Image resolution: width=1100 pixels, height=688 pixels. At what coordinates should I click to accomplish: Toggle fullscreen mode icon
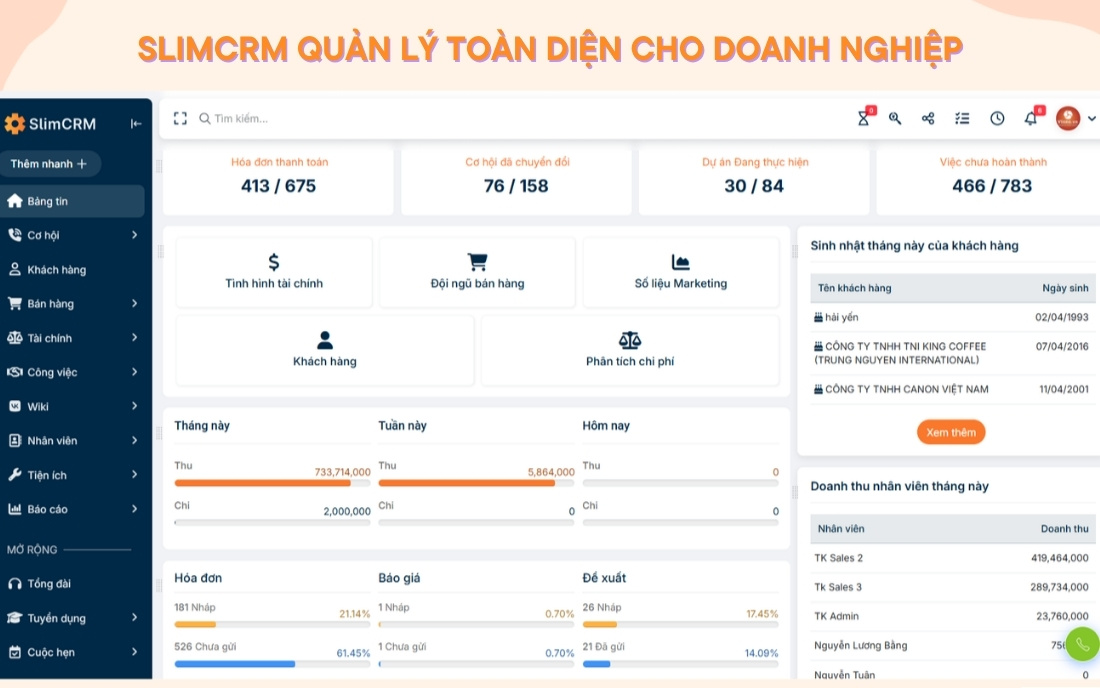[180, 119]
